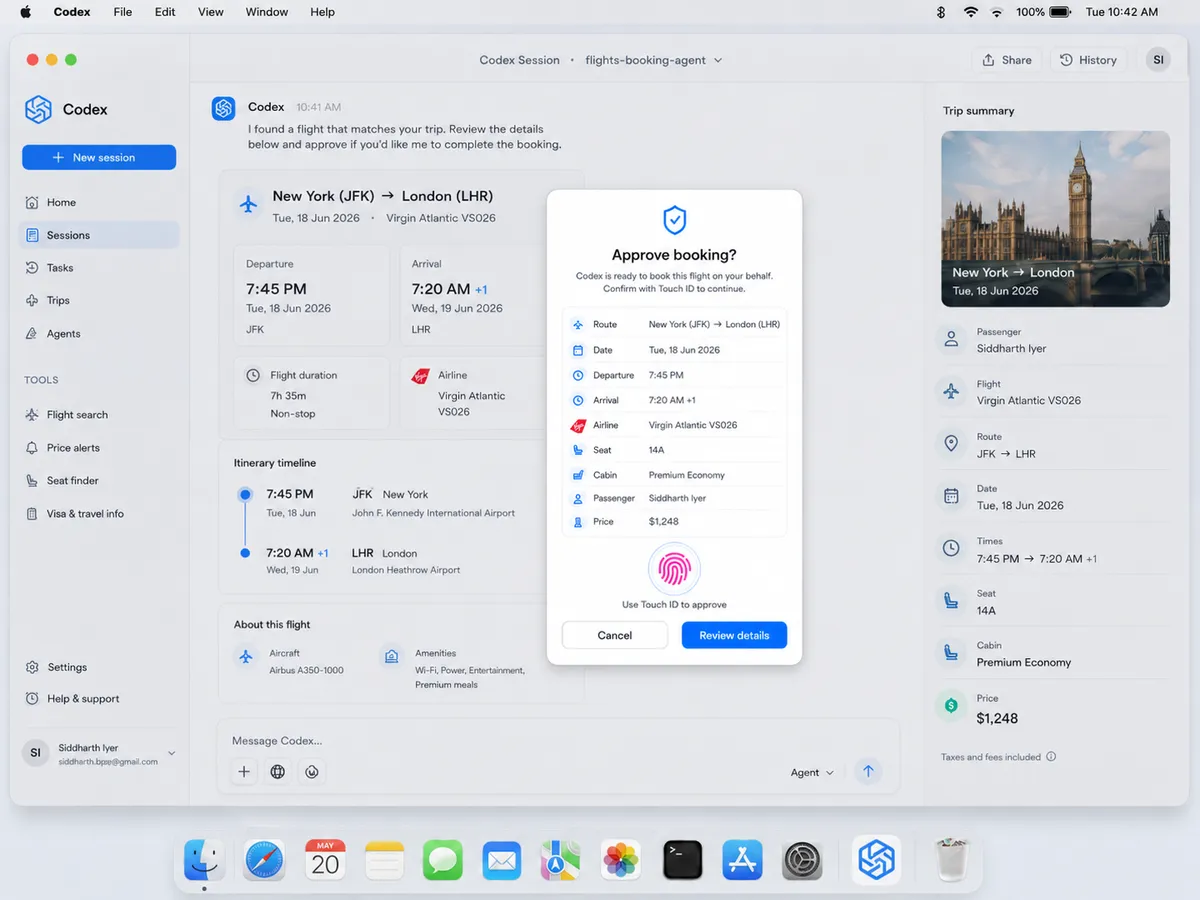
Task: Click the globe web icon in composer
Action: click(278, 772)
